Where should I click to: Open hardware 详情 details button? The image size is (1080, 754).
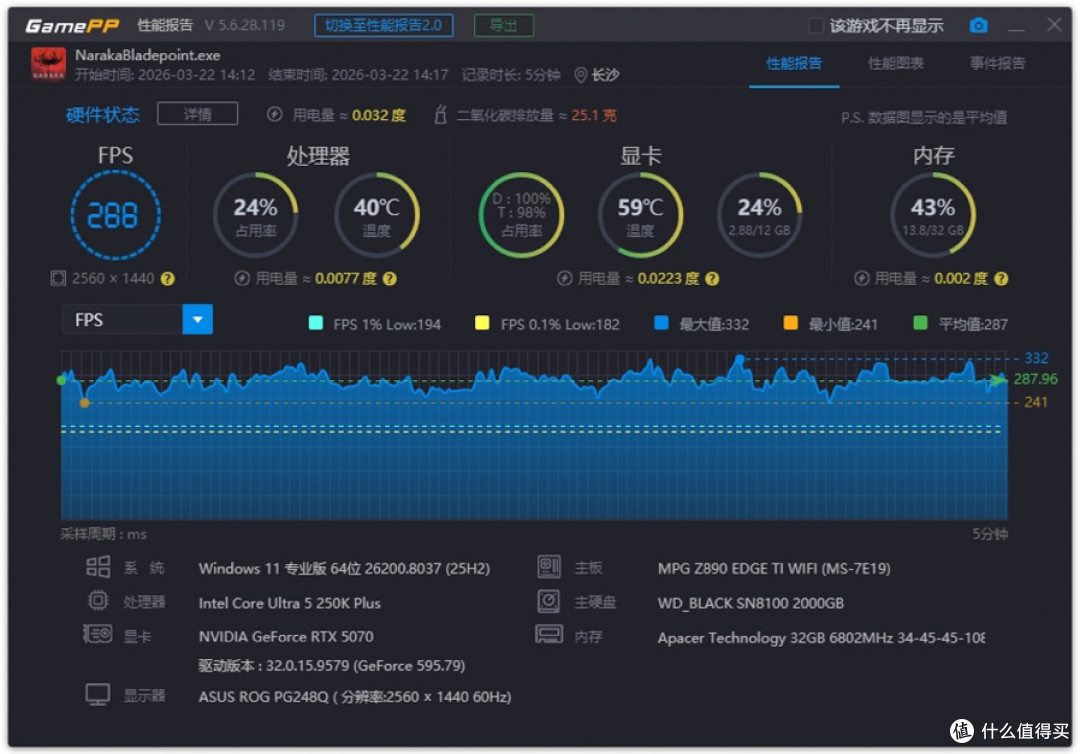click(x=198, y=114)
